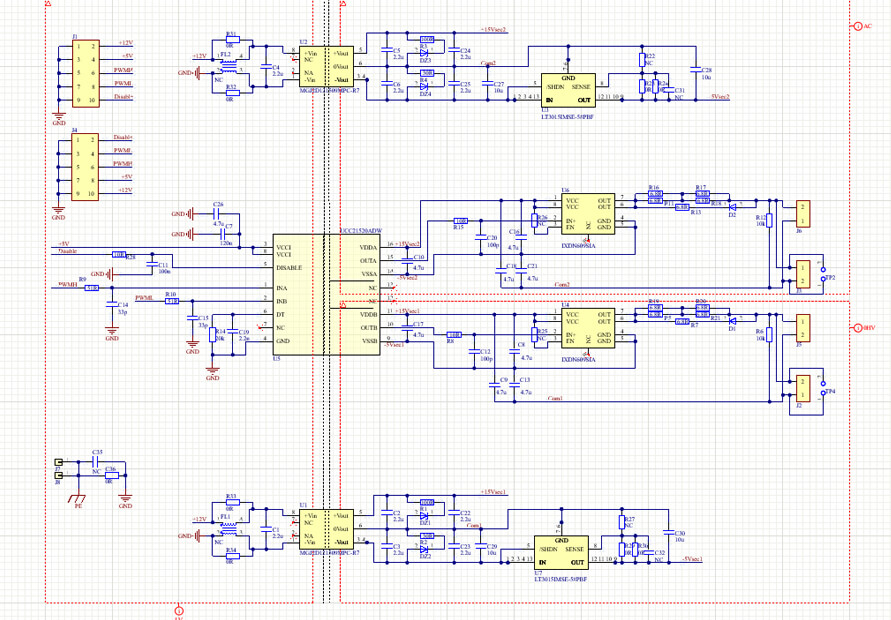Select the -5Vsec2 net label near C31

click(x=720, y=97)
